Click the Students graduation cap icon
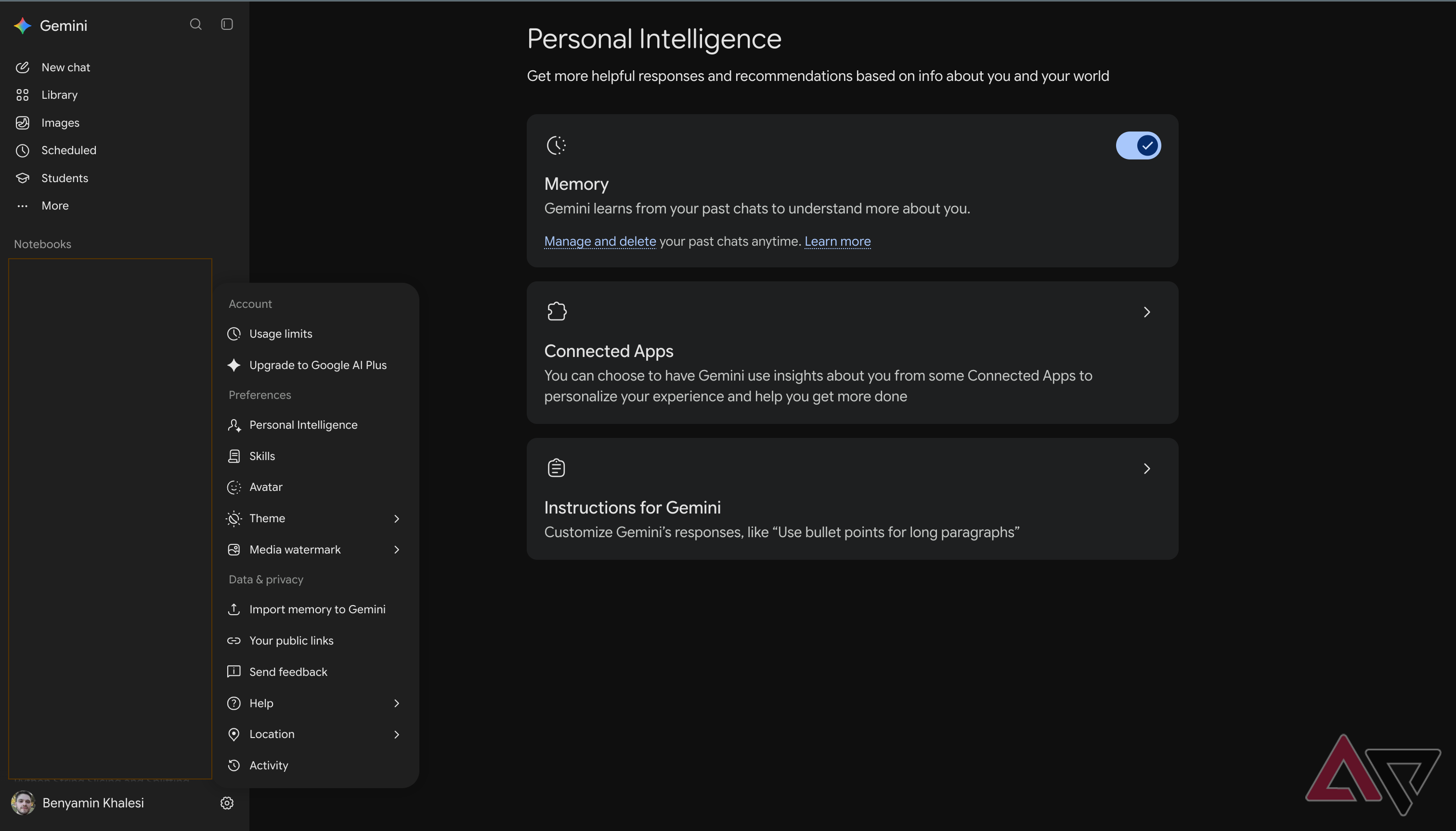Viewport: 1456px width, 831px height. [22, 178]
